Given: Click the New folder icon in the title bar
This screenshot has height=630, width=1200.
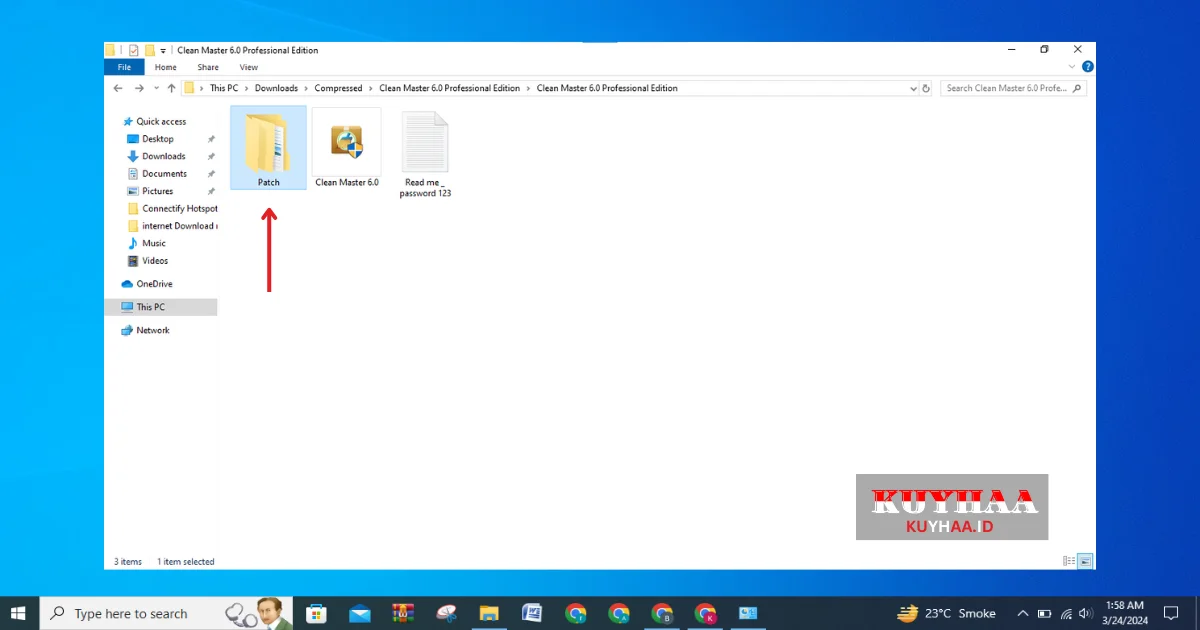Looking at the screenshot, I should point(149,50).
